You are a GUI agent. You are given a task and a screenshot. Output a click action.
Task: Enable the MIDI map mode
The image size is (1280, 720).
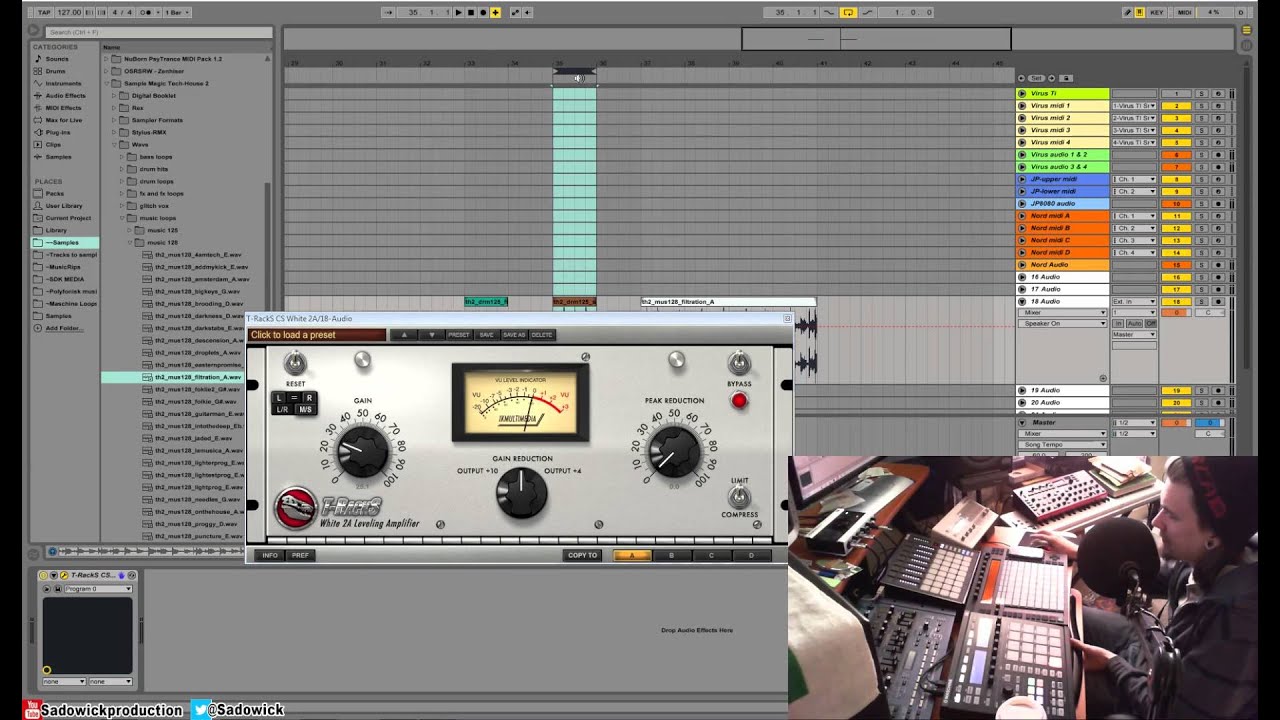[1185, 12]
